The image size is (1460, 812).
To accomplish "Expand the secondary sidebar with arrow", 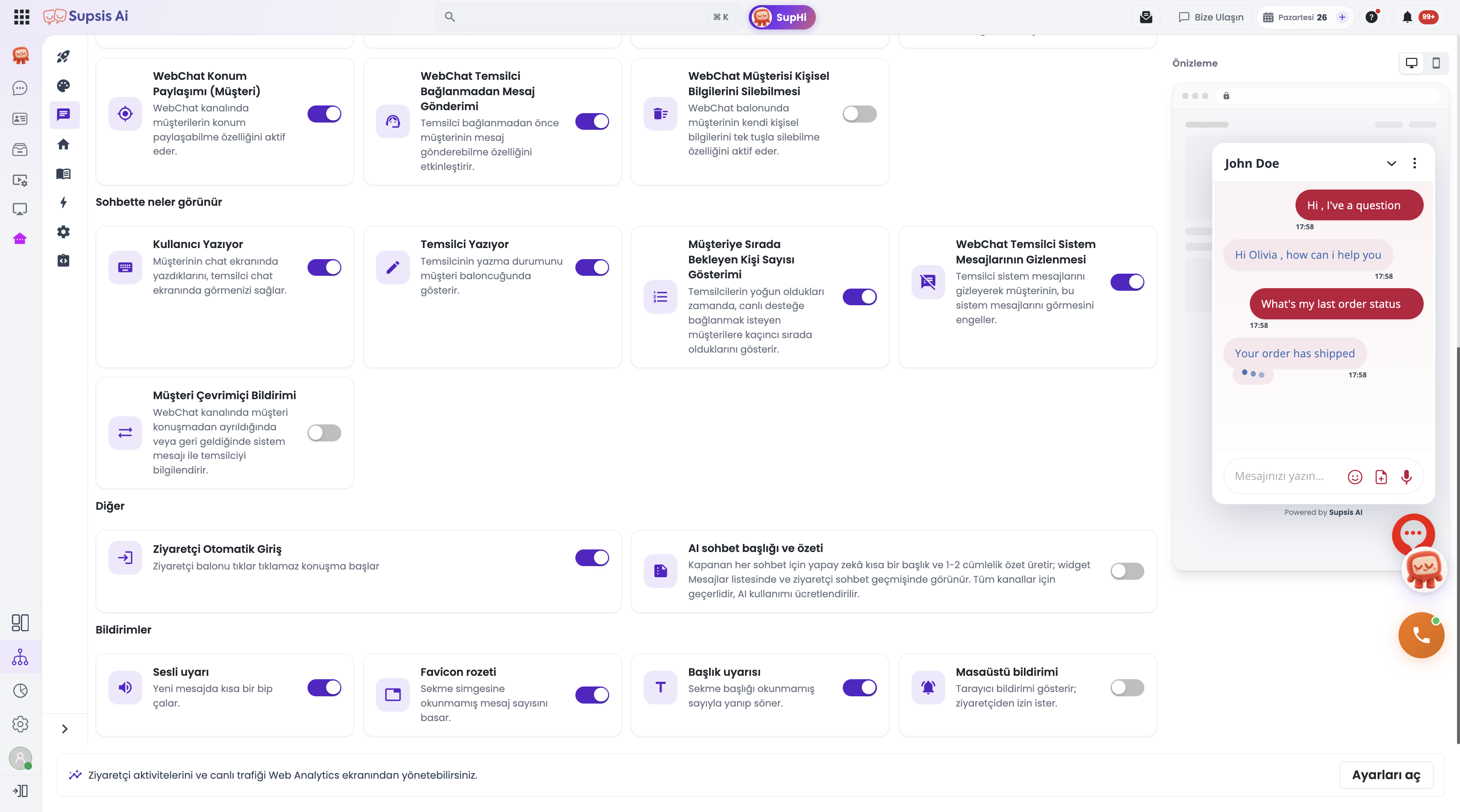I will [x=64, y=729].
